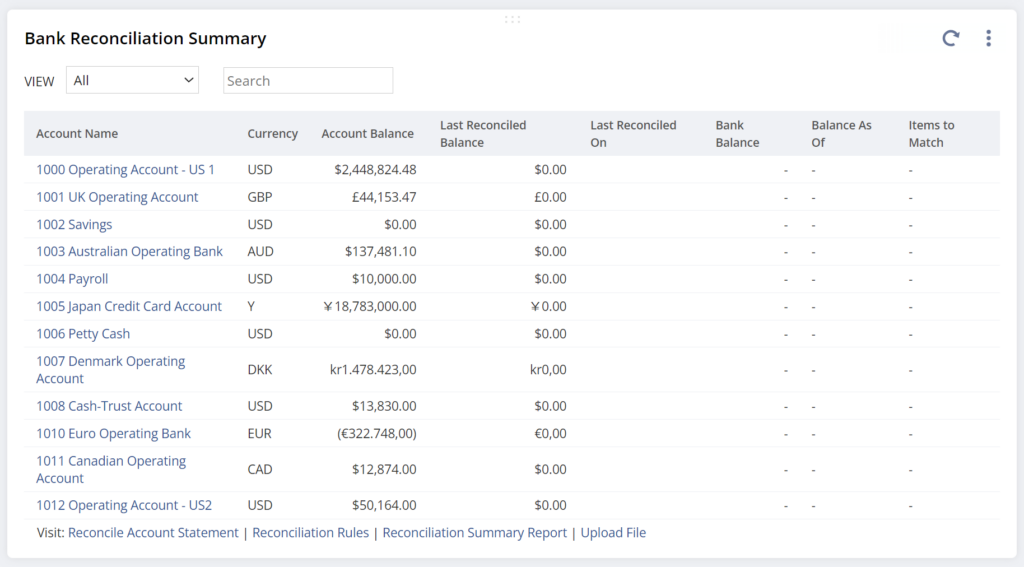Open the Reconciliation Rules link
This screenshot has width=1024, height=567.
pos(310,533)
